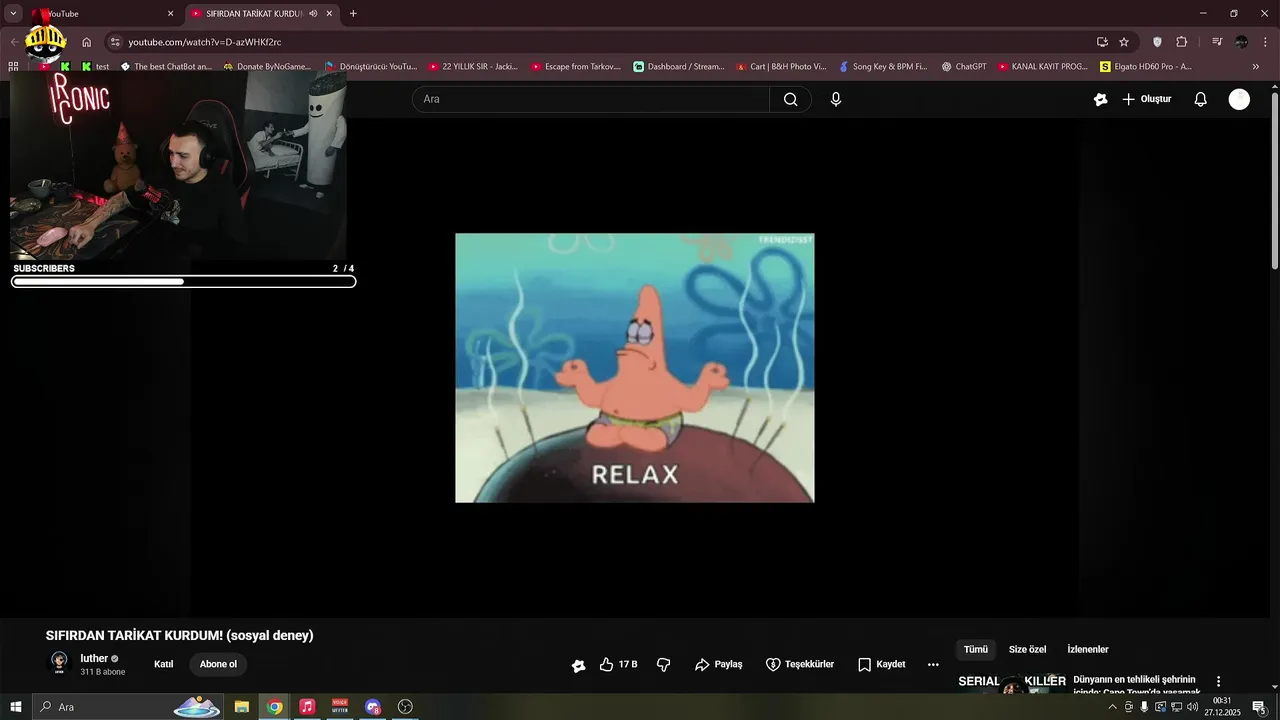Viewport: 1280px width, 720px height.
Task: Click the Katıl join button
Action: click(164, 664)
